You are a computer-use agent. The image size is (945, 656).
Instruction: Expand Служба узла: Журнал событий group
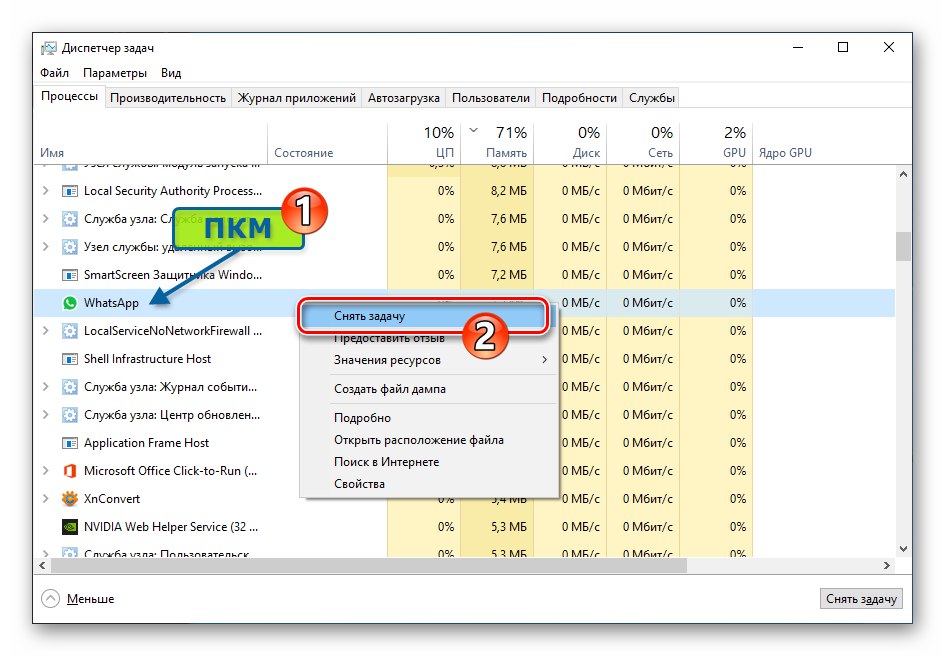pyautogui.click(x=46, y=387)
